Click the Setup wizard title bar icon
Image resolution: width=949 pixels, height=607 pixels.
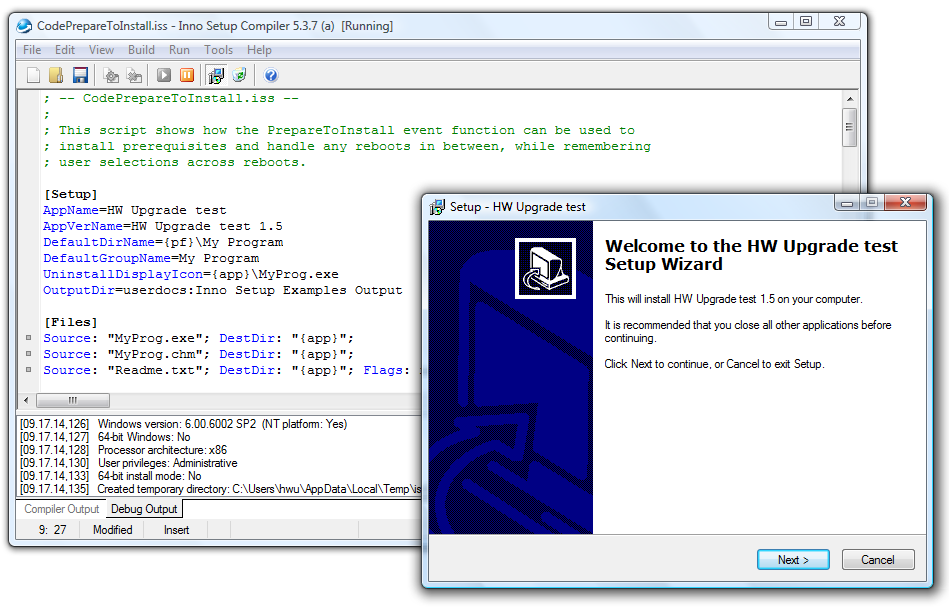pos(437,207)
